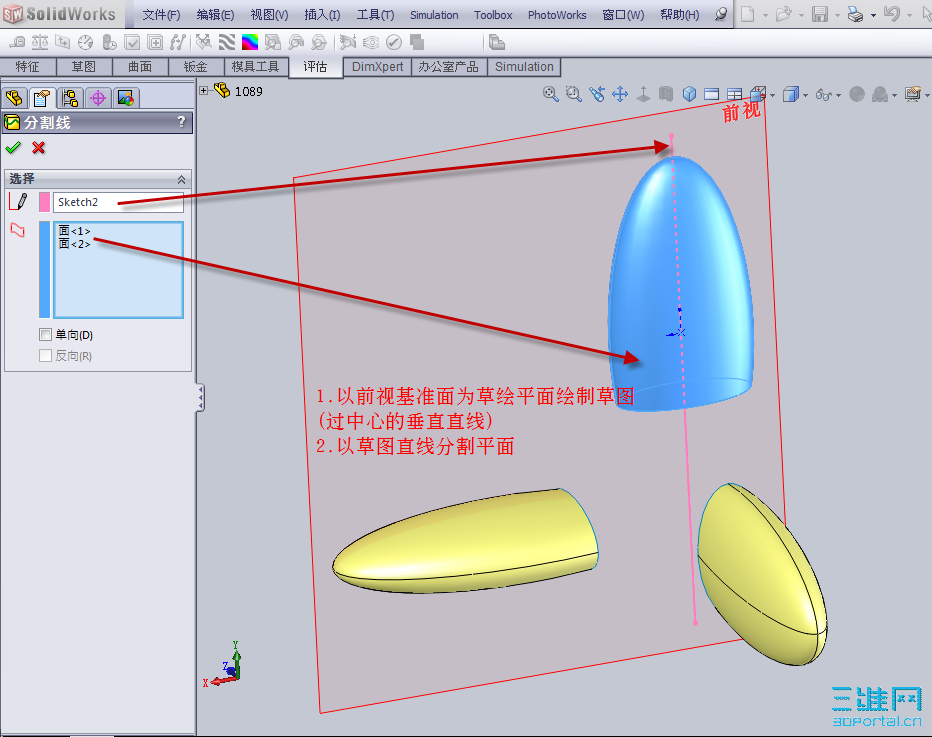Click the help question mark in 分割线 header
The image size is (932, 737).
coord(181,122)
